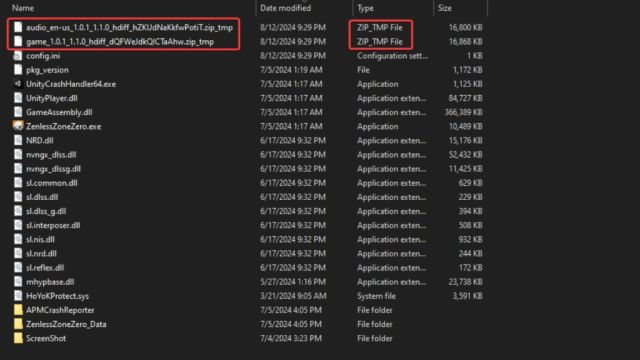The height and width of the screenshot is (360, 640).
Task: Click the ScreenShot folder icon
Action: click(18, 338)
